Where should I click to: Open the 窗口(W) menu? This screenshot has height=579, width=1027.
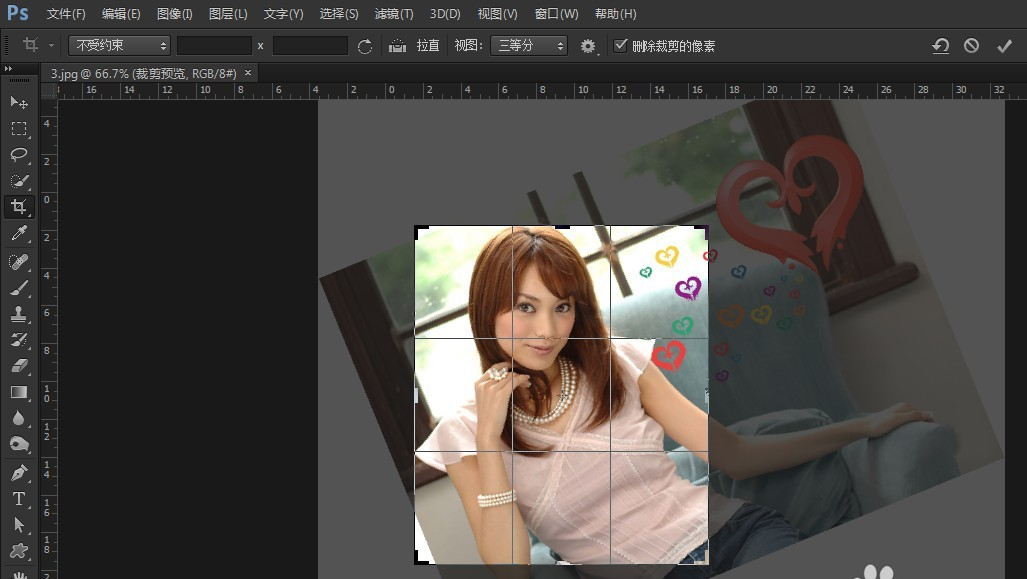(x=556, y=14)
